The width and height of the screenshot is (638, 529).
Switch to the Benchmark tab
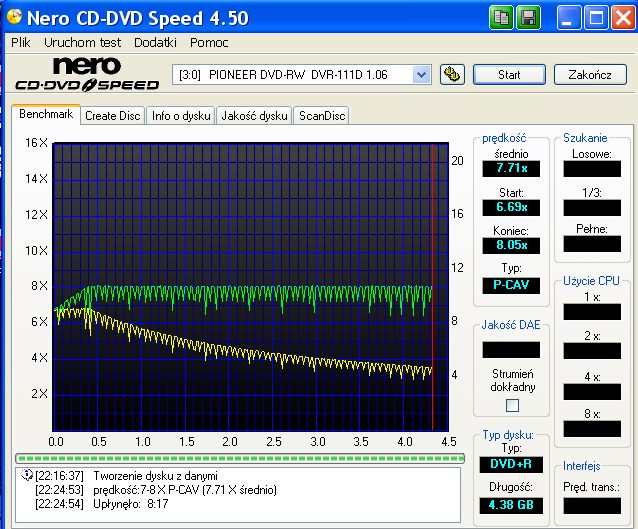coord(46,114)
